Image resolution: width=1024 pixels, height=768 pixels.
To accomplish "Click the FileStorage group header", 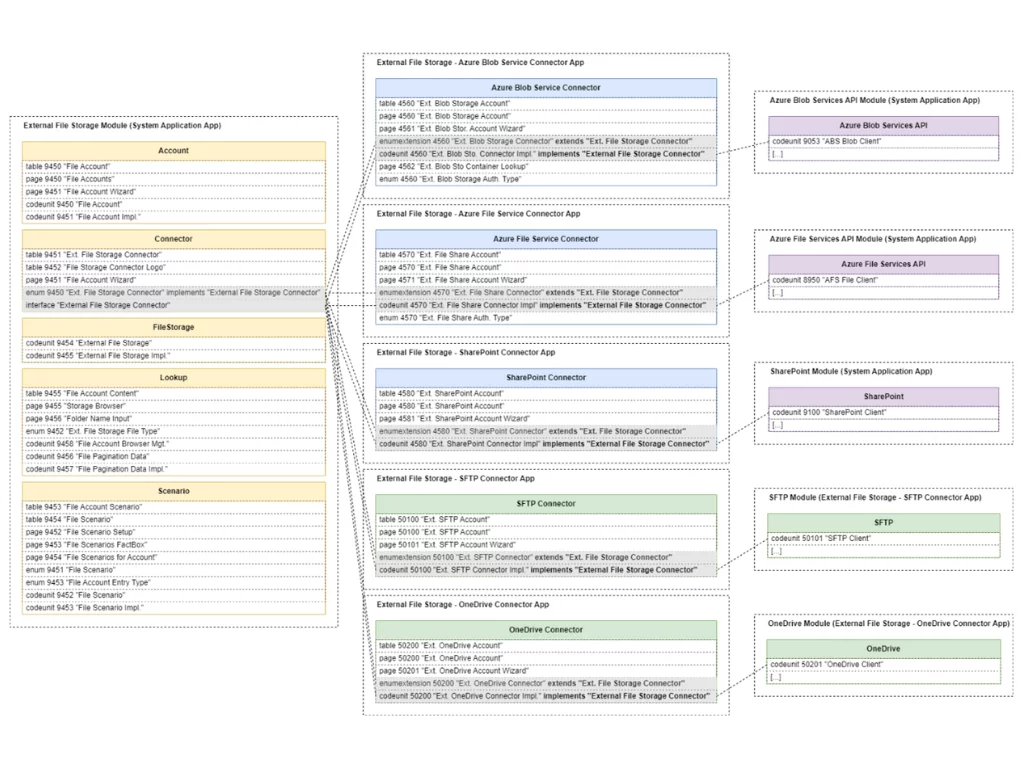I will click(174, 327).
